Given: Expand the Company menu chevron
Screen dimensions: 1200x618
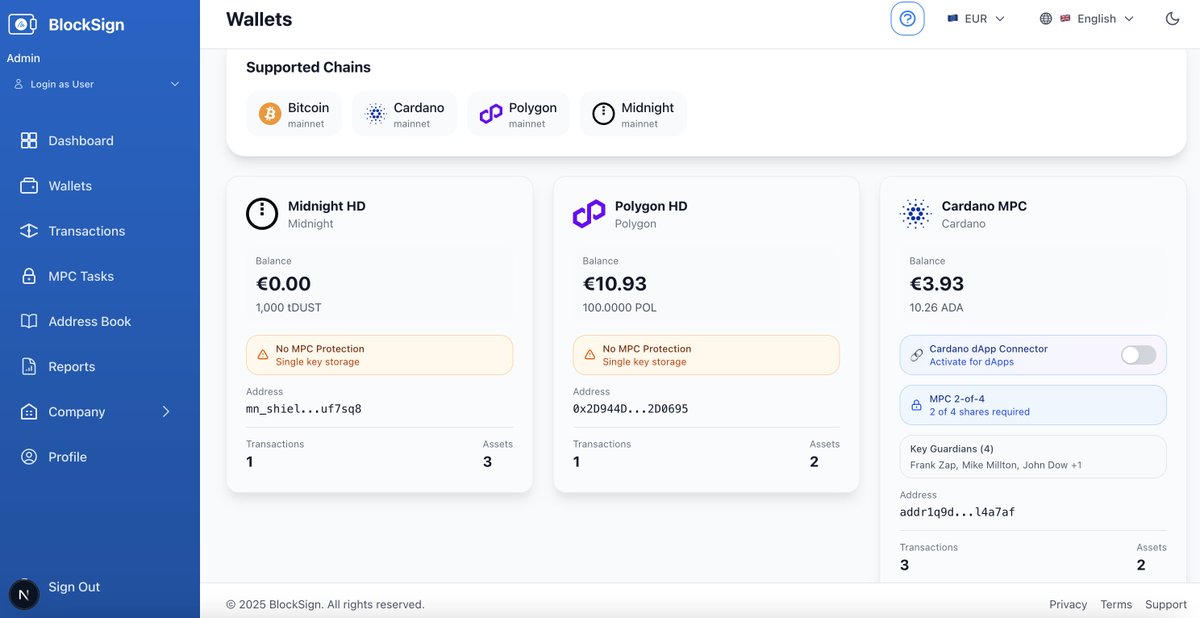Looking at the screenshot, I should point(166,412).
